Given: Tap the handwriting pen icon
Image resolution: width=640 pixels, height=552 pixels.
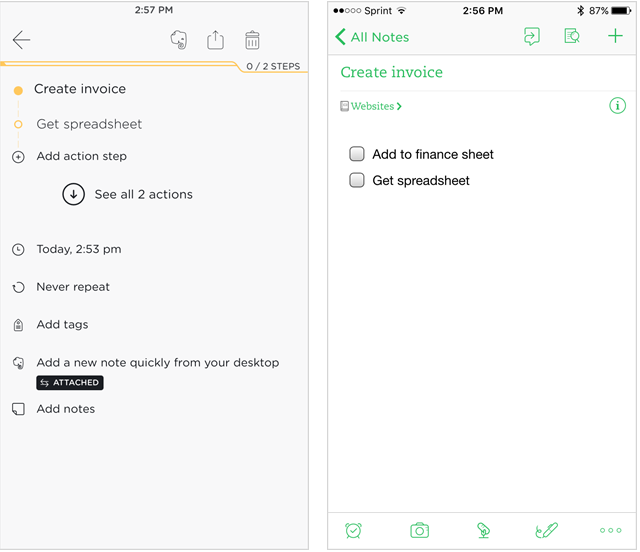Looking at the screenshot, I should (546, 530).
